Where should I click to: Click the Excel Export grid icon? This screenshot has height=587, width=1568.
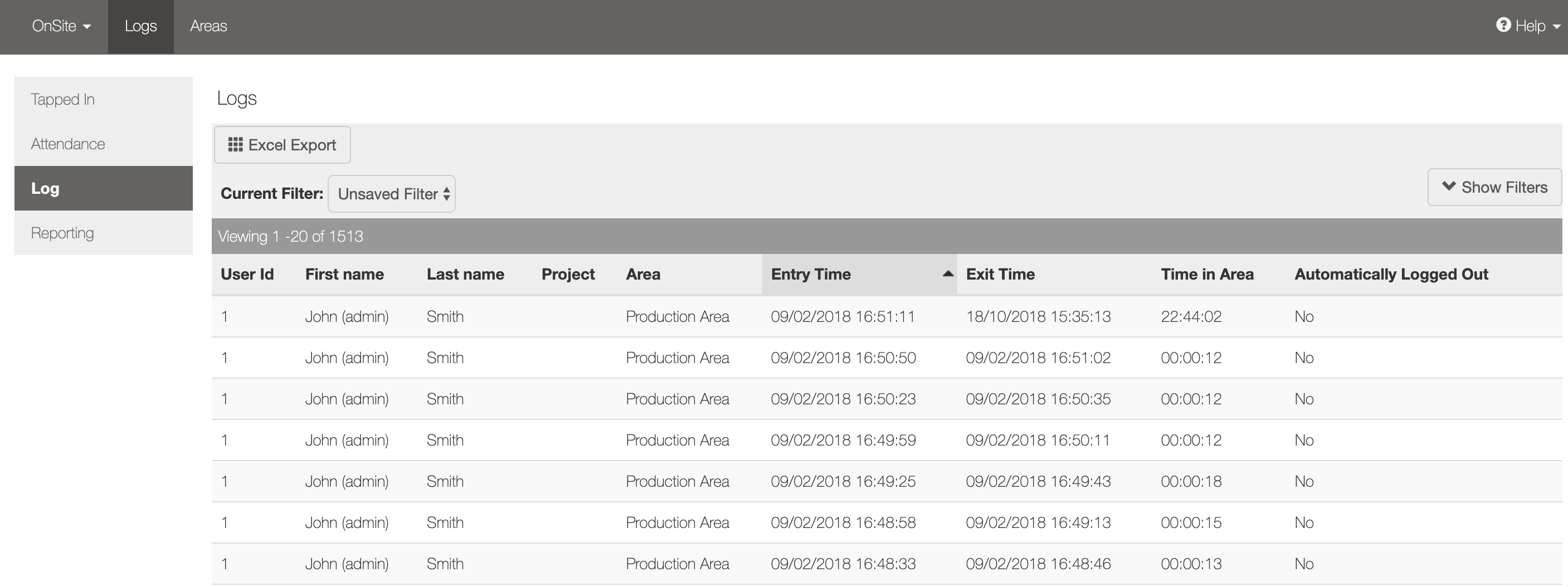[235, 145]
